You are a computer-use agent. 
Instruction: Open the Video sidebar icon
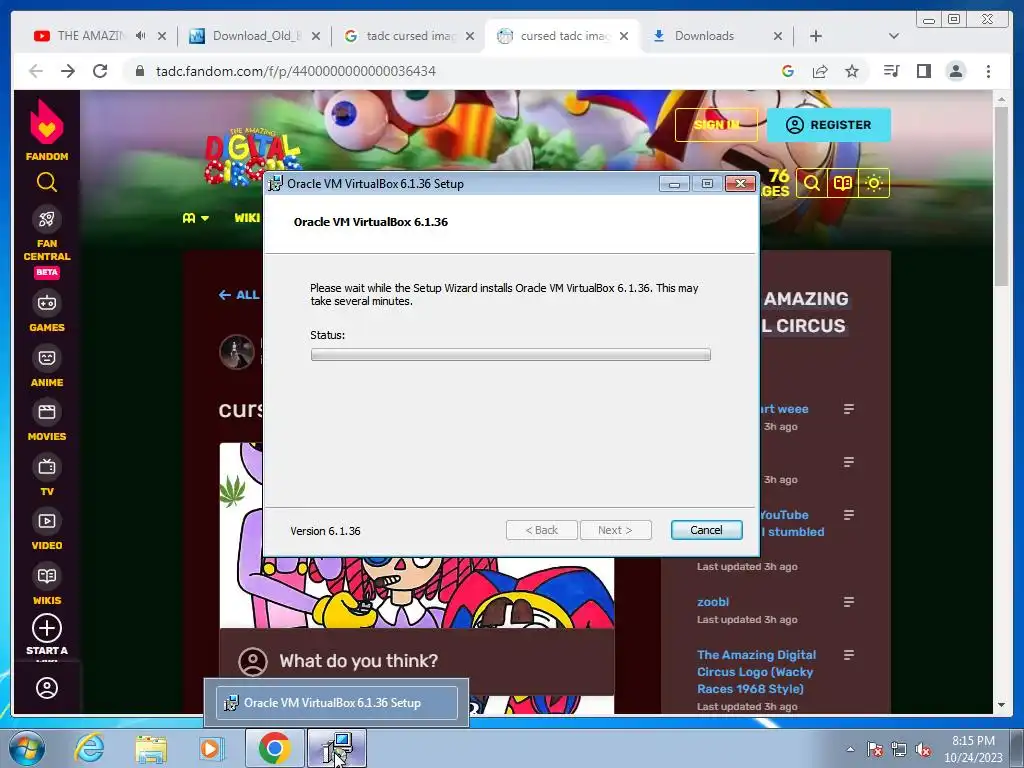pyautogui.click(x=46, y=521)
